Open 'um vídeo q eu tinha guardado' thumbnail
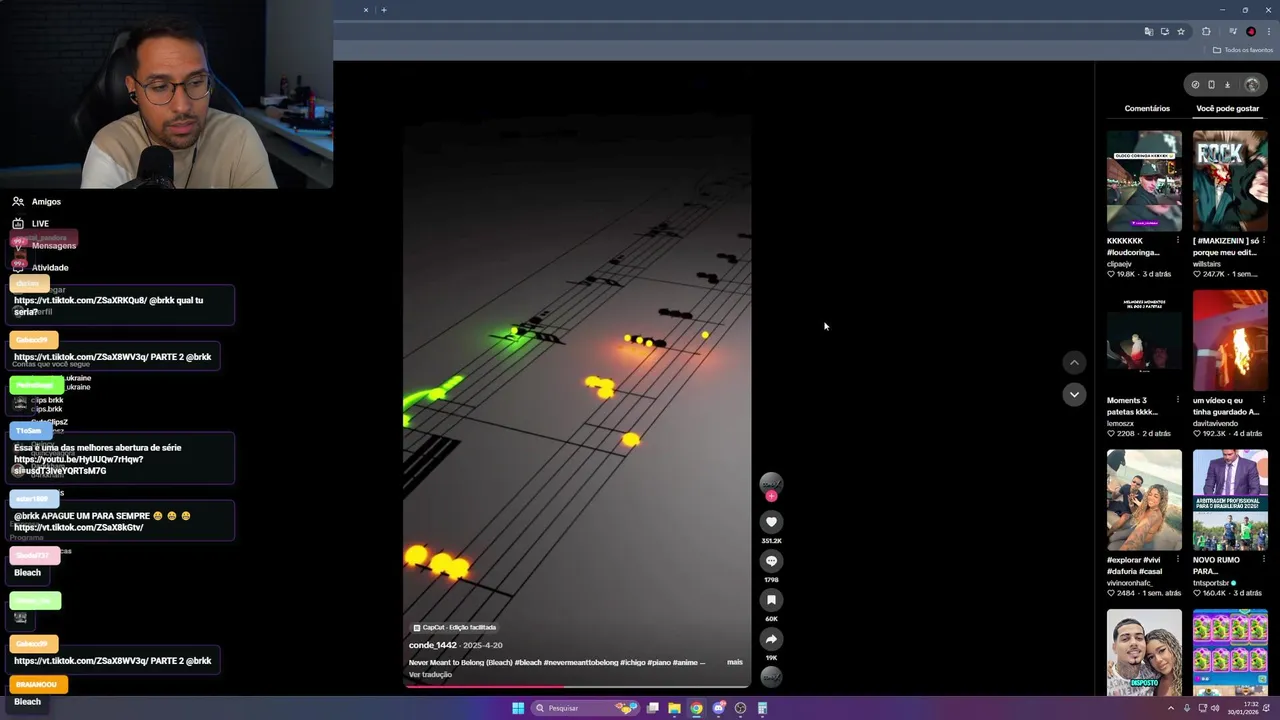 pyautogui.click(x=1230, y=341)
